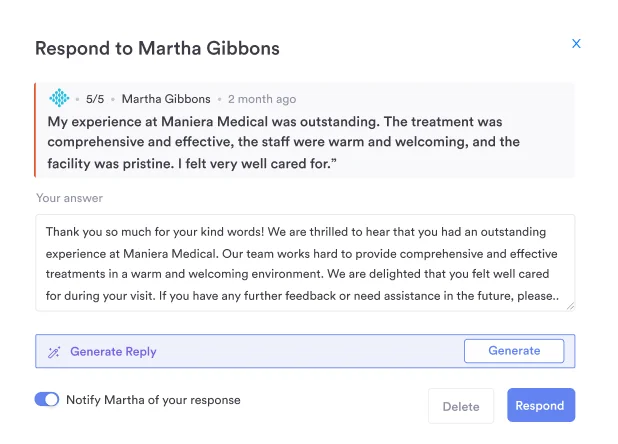Image resolution: width=618 pixels, height=444 pixels.
Task: Click the red accent bar beside the review
Action: pos(36,130)
